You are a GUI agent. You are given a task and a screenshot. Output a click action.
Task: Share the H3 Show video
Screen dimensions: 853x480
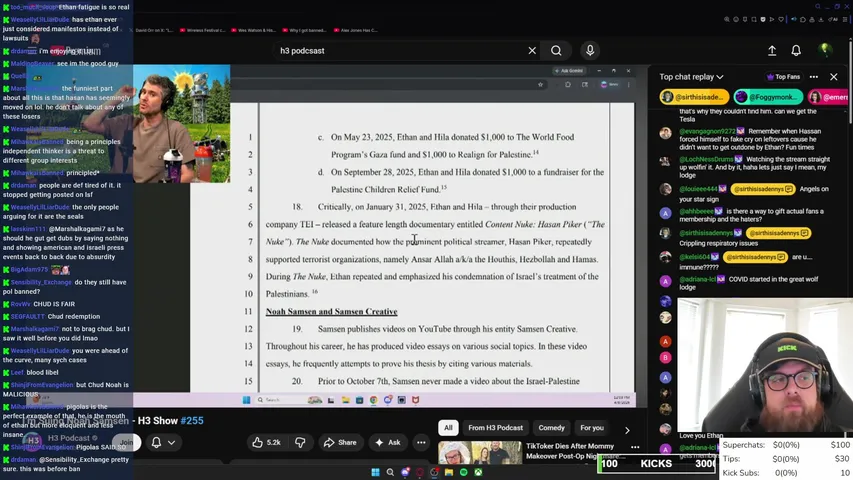340,442
